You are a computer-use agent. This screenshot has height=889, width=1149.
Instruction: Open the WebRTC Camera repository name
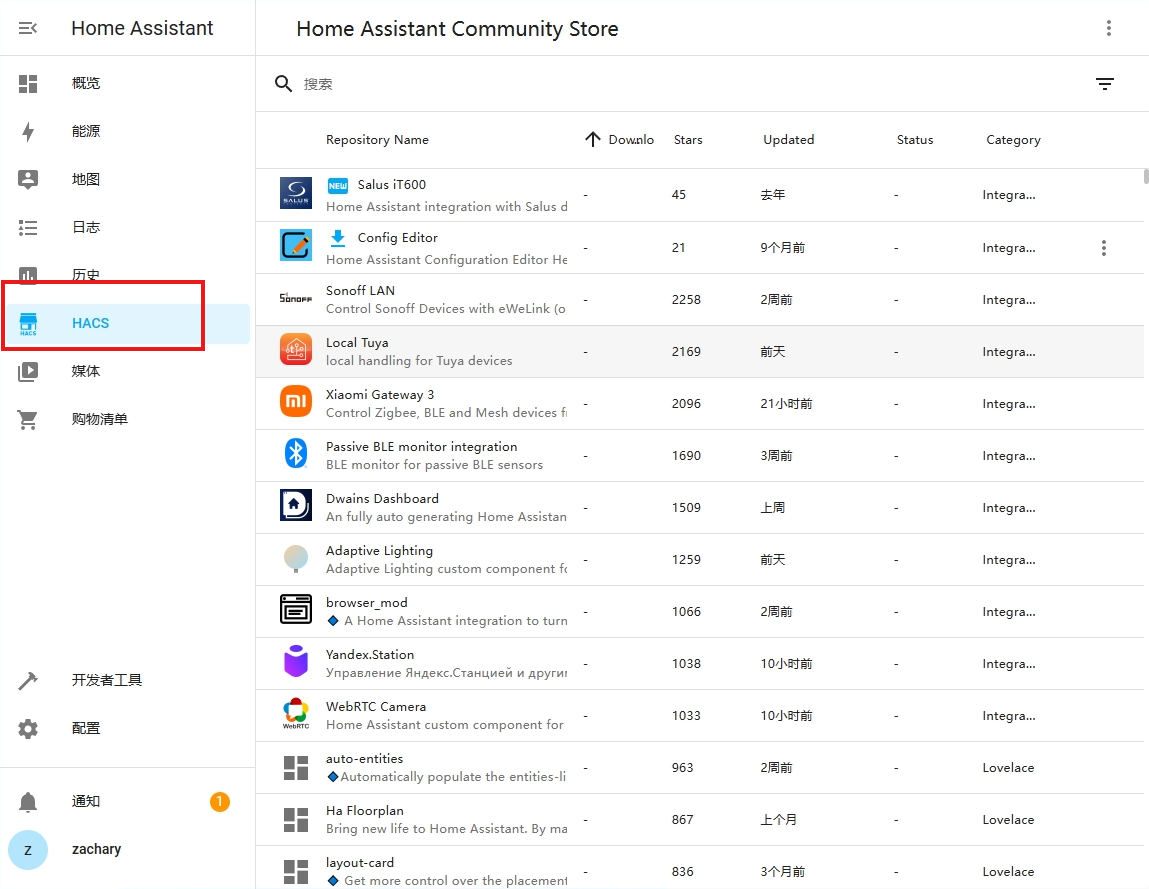coord(376,707)
